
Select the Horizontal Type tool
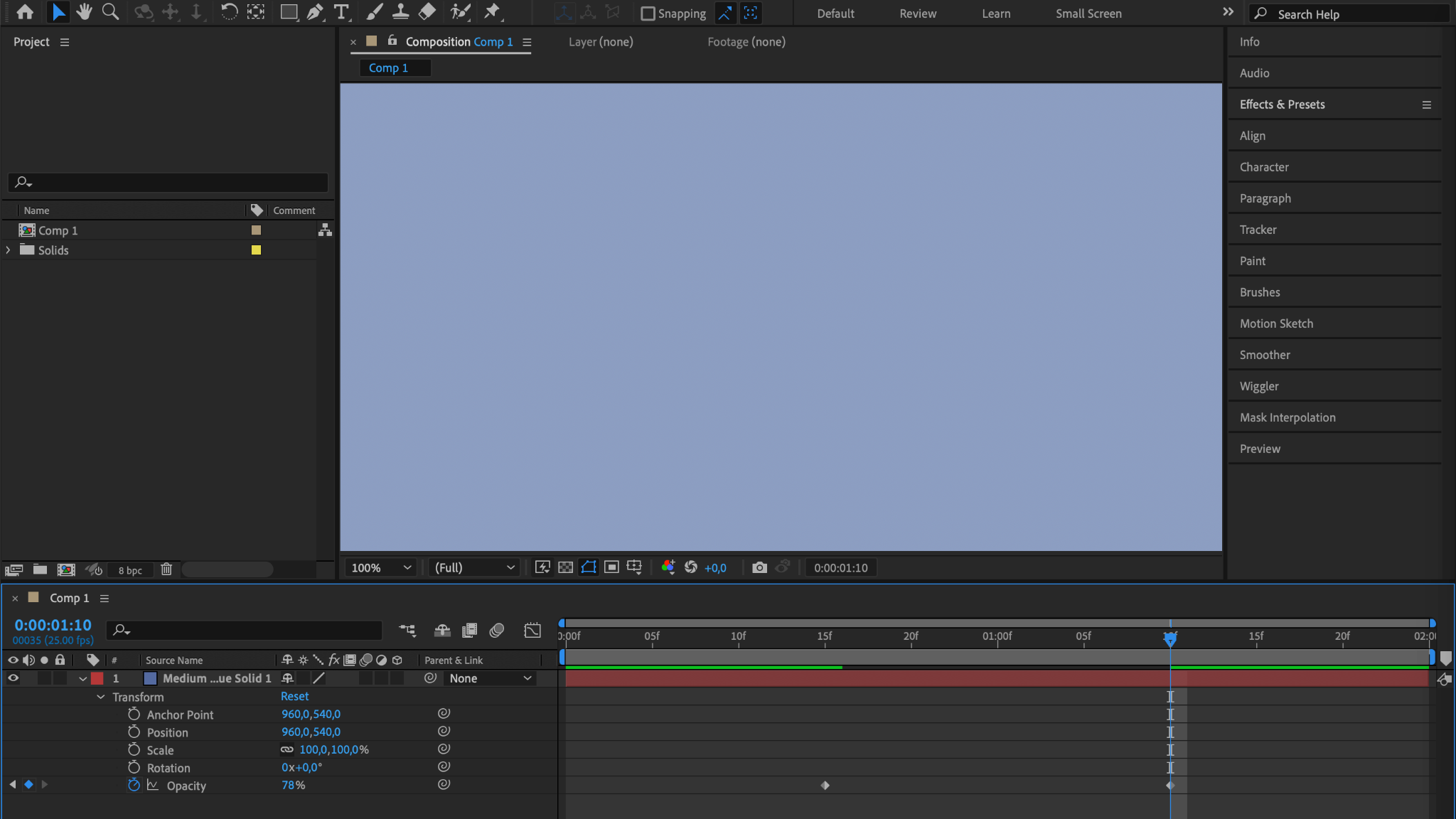[x=341, y=12]
